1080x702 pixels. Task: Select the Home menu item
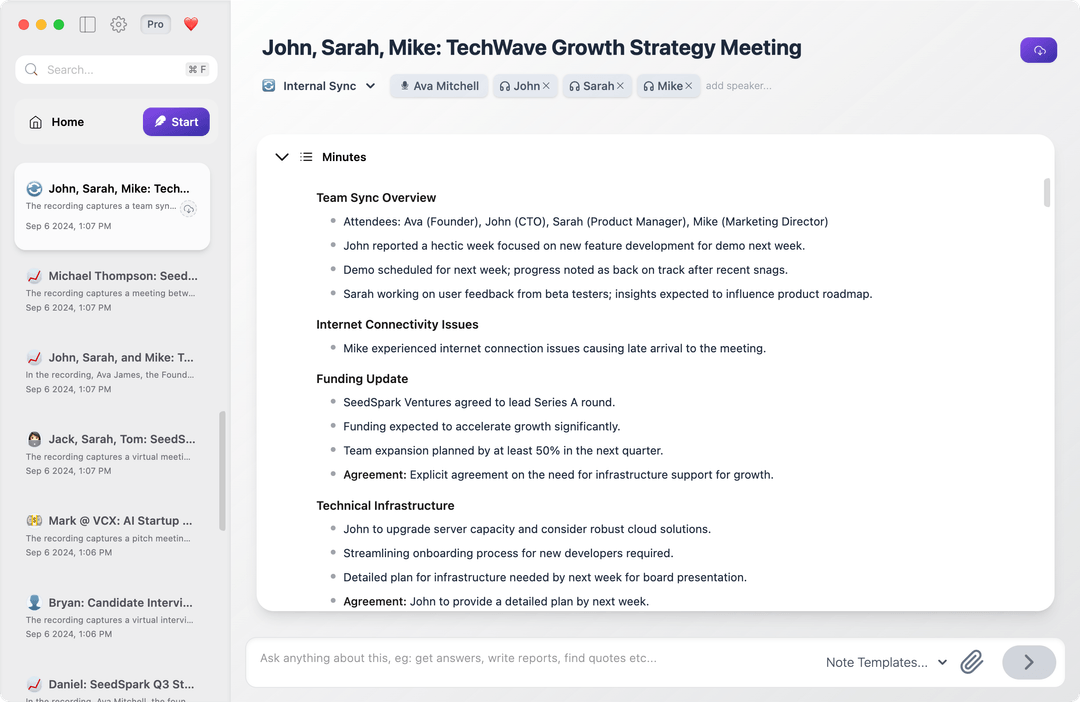(x=67, y=121)
